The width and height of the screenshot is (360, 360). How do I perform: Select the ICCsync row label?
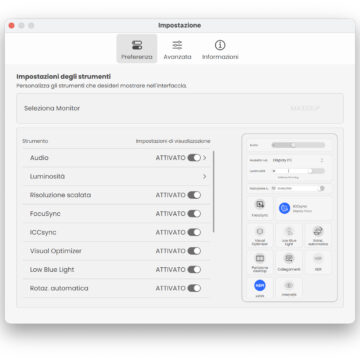43,232
